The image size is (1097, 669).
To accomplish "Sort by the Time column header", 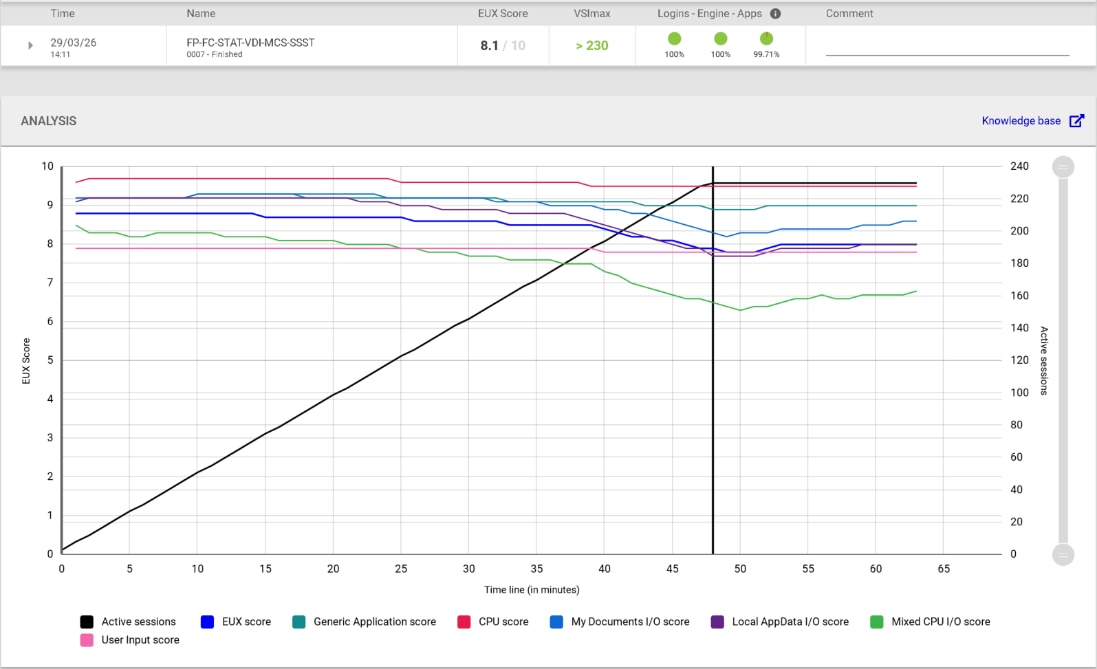I will point(62,13).
